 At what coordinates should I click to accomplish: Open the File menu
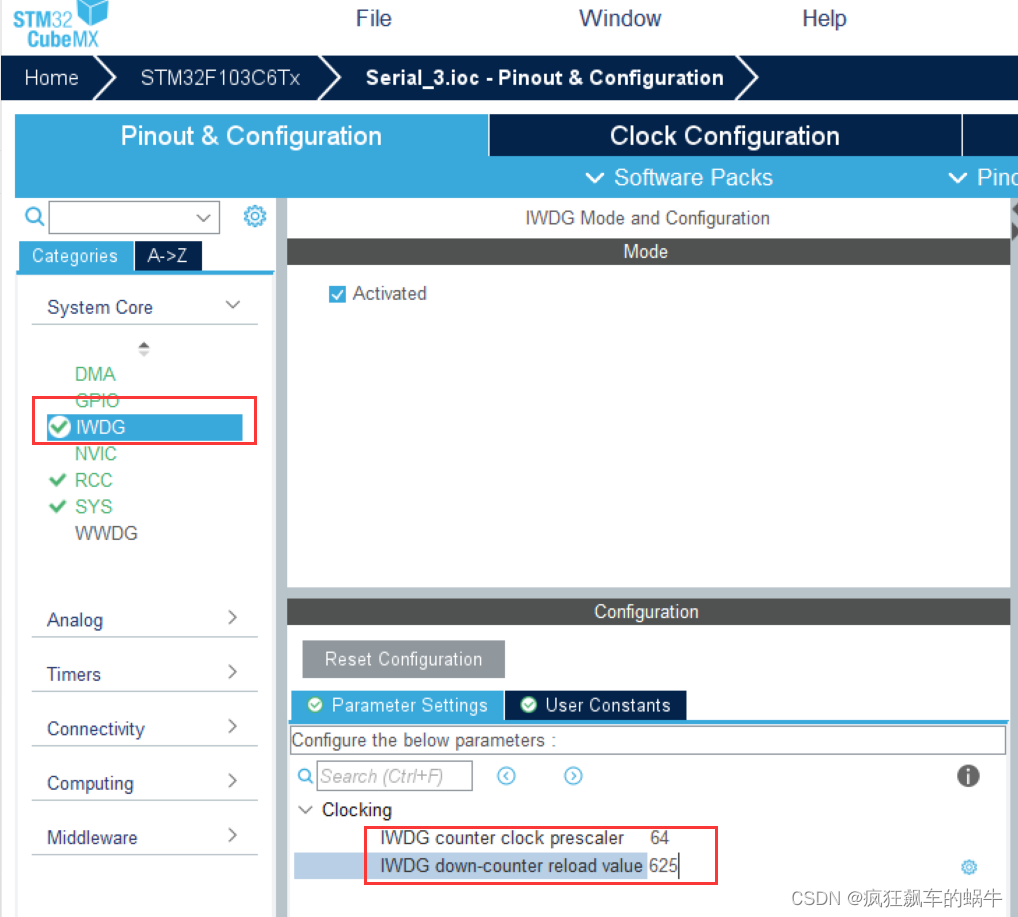(x=373, y=18)
